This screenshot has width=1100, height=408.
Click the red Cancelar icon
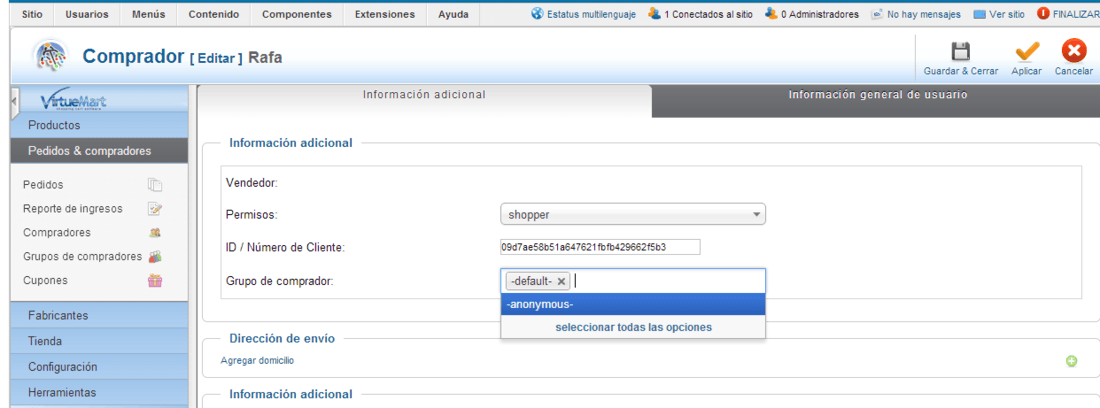1073,52
